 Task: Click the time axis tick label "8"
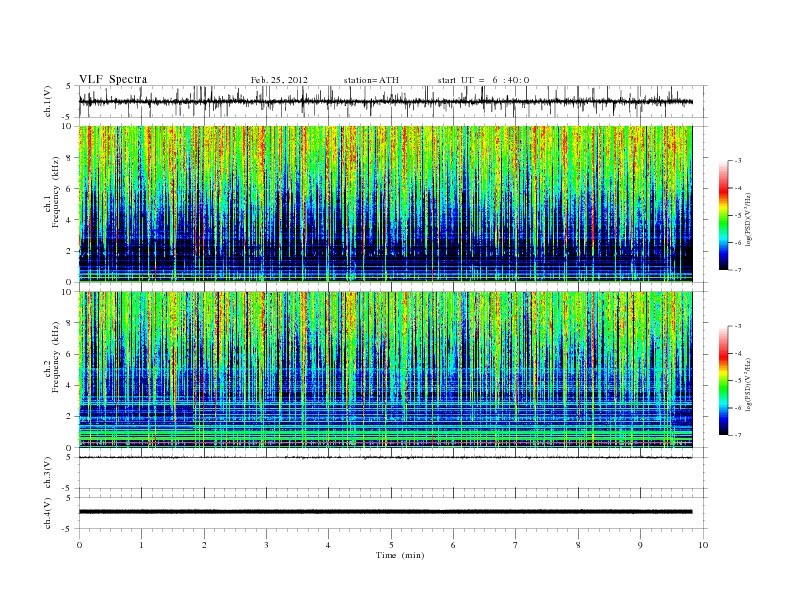[x=578, y=545]
